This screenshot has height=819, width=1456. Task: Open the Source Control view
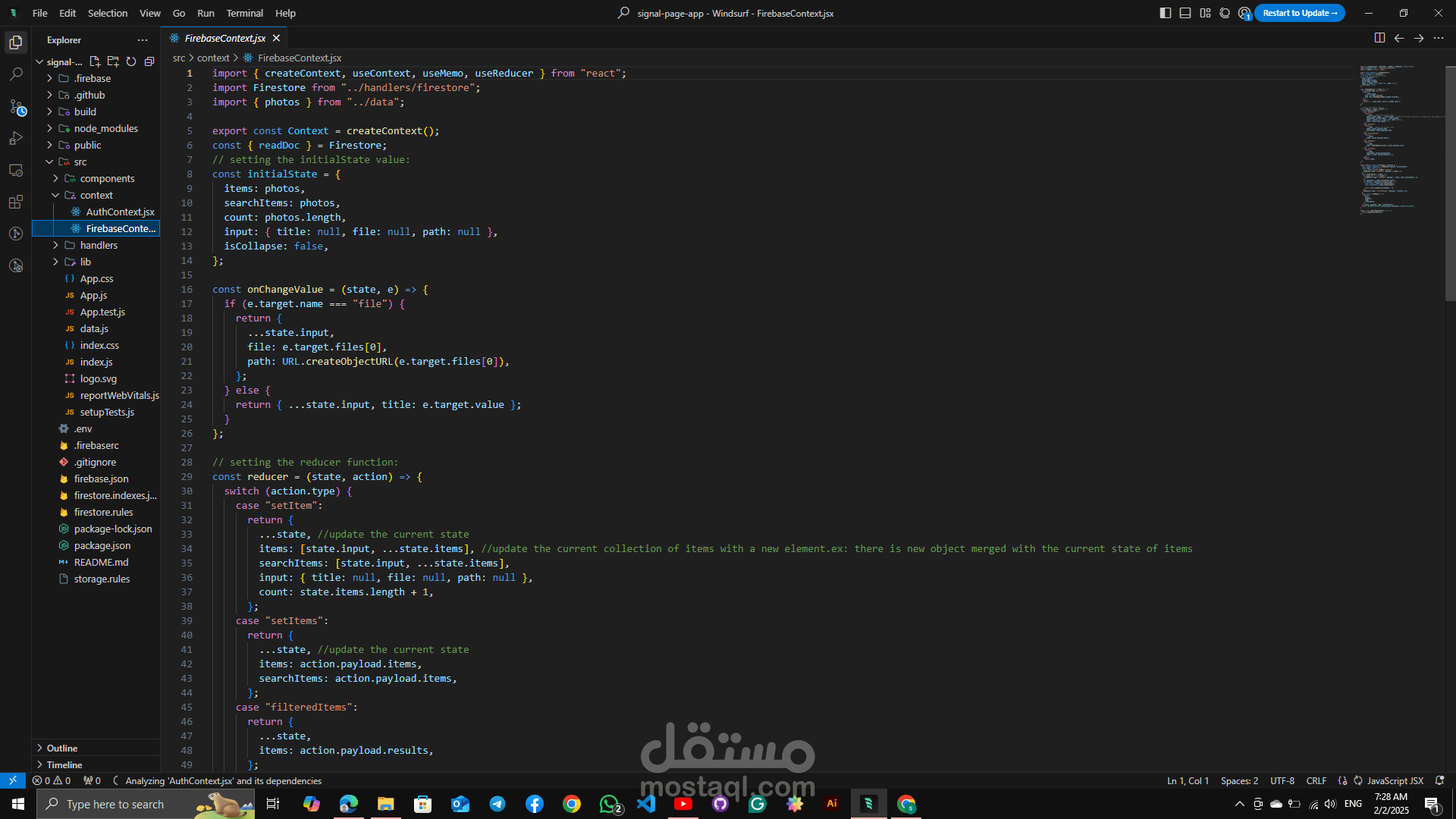(16, 107)
